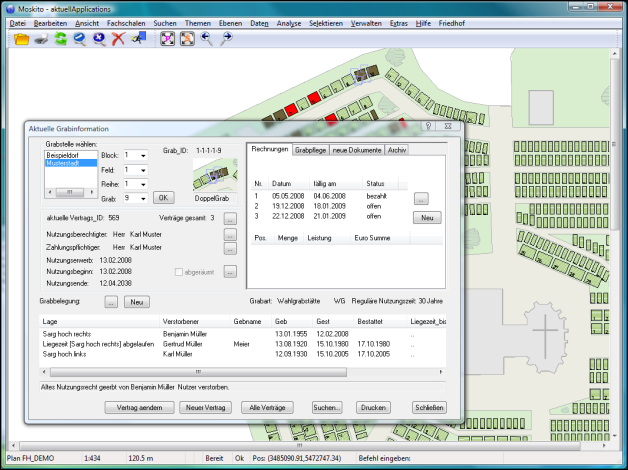Screen dimensions: 628x470
Task: Click the magnifier with X icon
Action: click(x=99, y=39)
